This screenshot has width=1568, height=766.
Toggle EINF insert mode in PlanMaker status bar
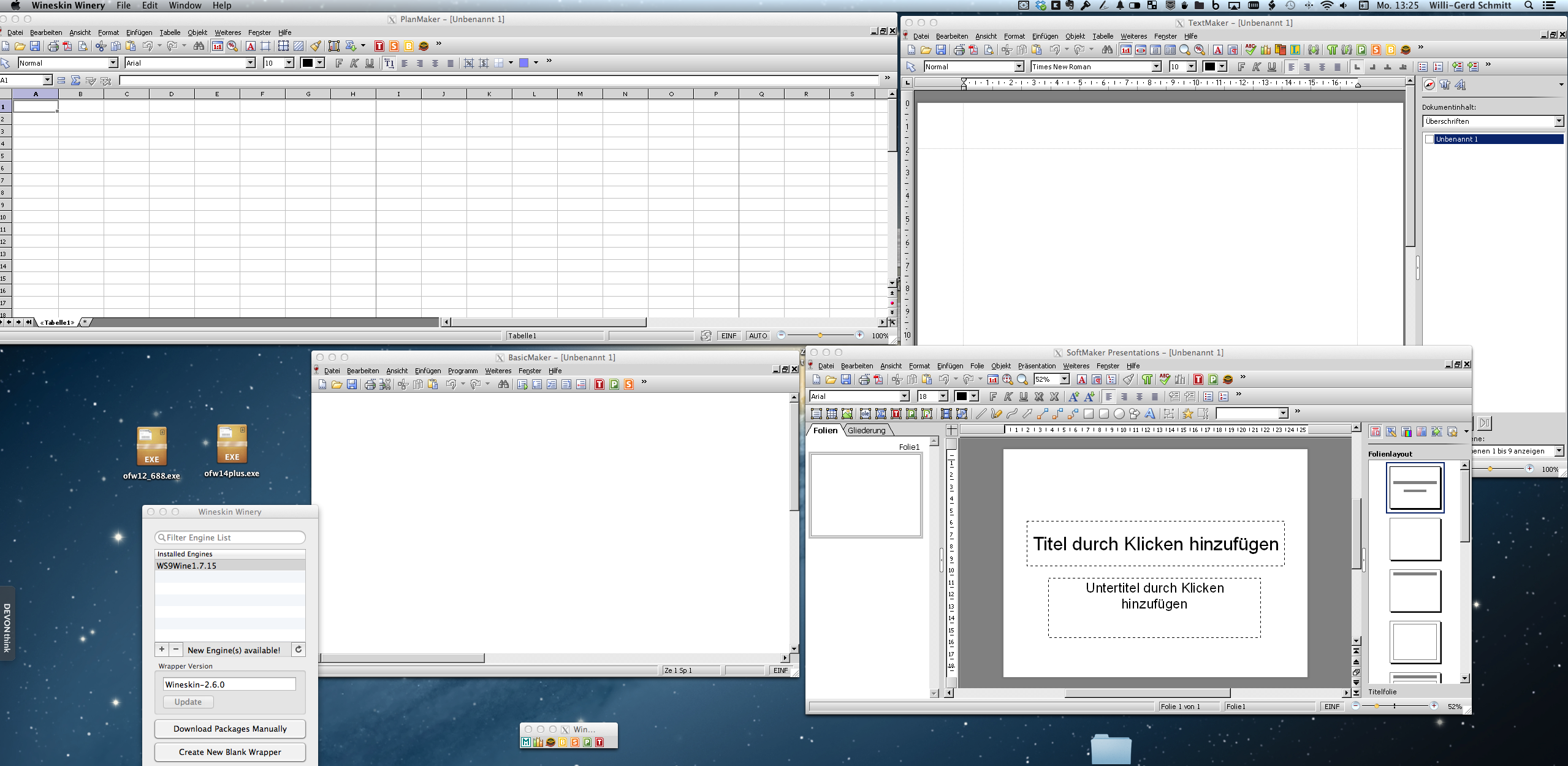[x=728, y=336]
